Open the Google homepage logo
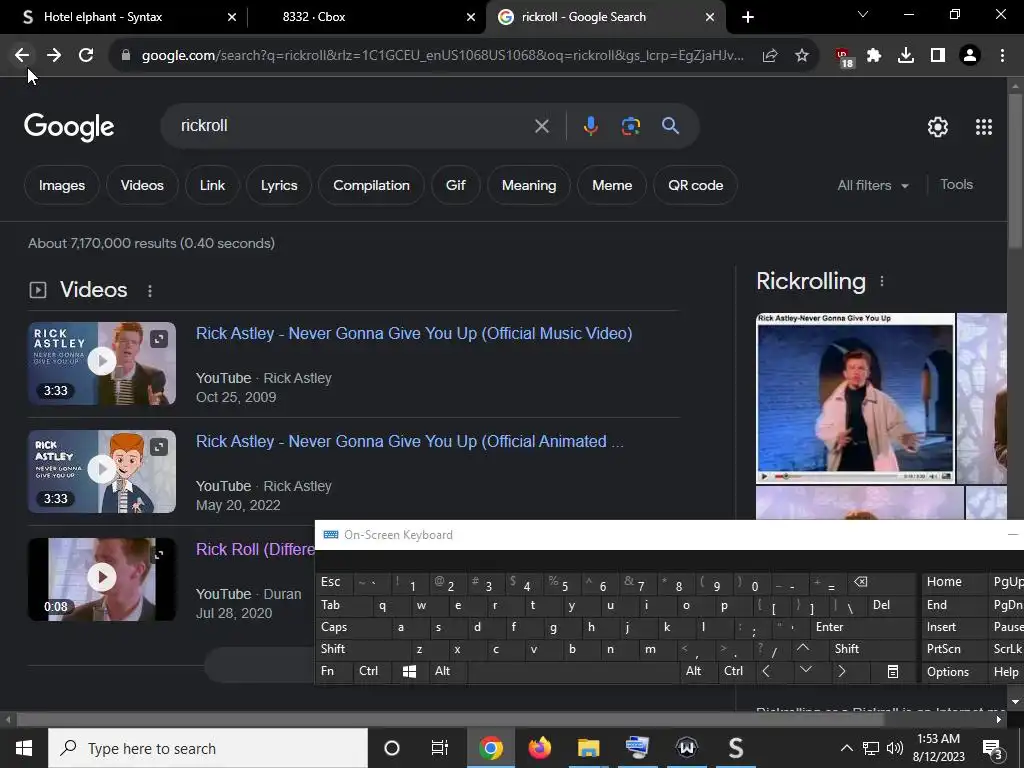This screenshot has width=1024, height=768. [x=69, y=127]
